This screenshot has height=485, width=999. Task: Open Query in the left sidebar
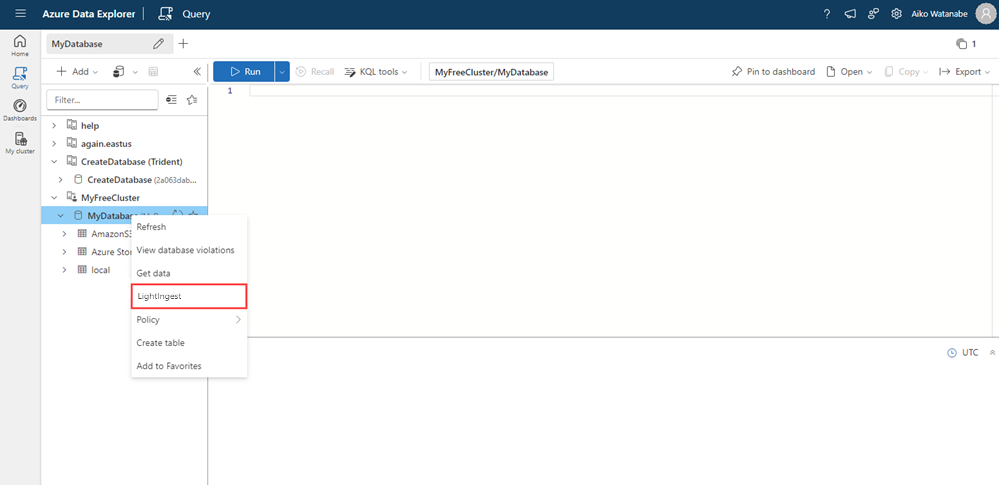coord(20,77)
